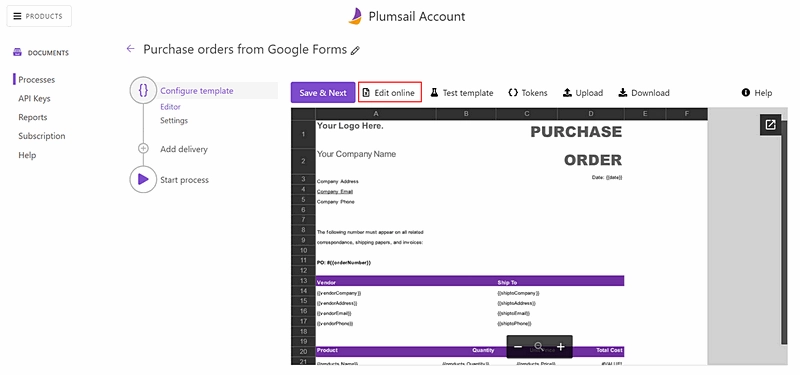Image resolution: width=800 pixels, height=375 pixels.
Task: Open Help in the left sidebar
Action: [27, 155]
